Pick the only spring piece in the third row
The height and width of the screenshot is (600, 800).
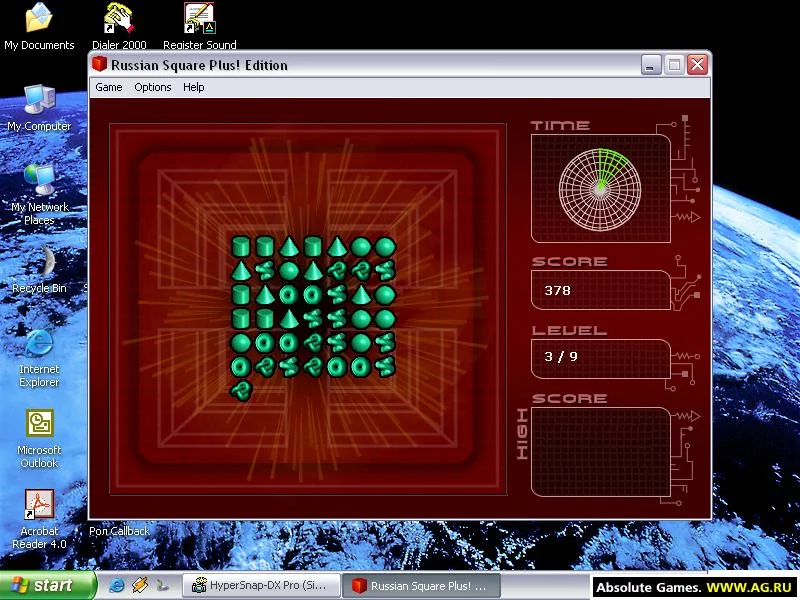click(337, 294)
